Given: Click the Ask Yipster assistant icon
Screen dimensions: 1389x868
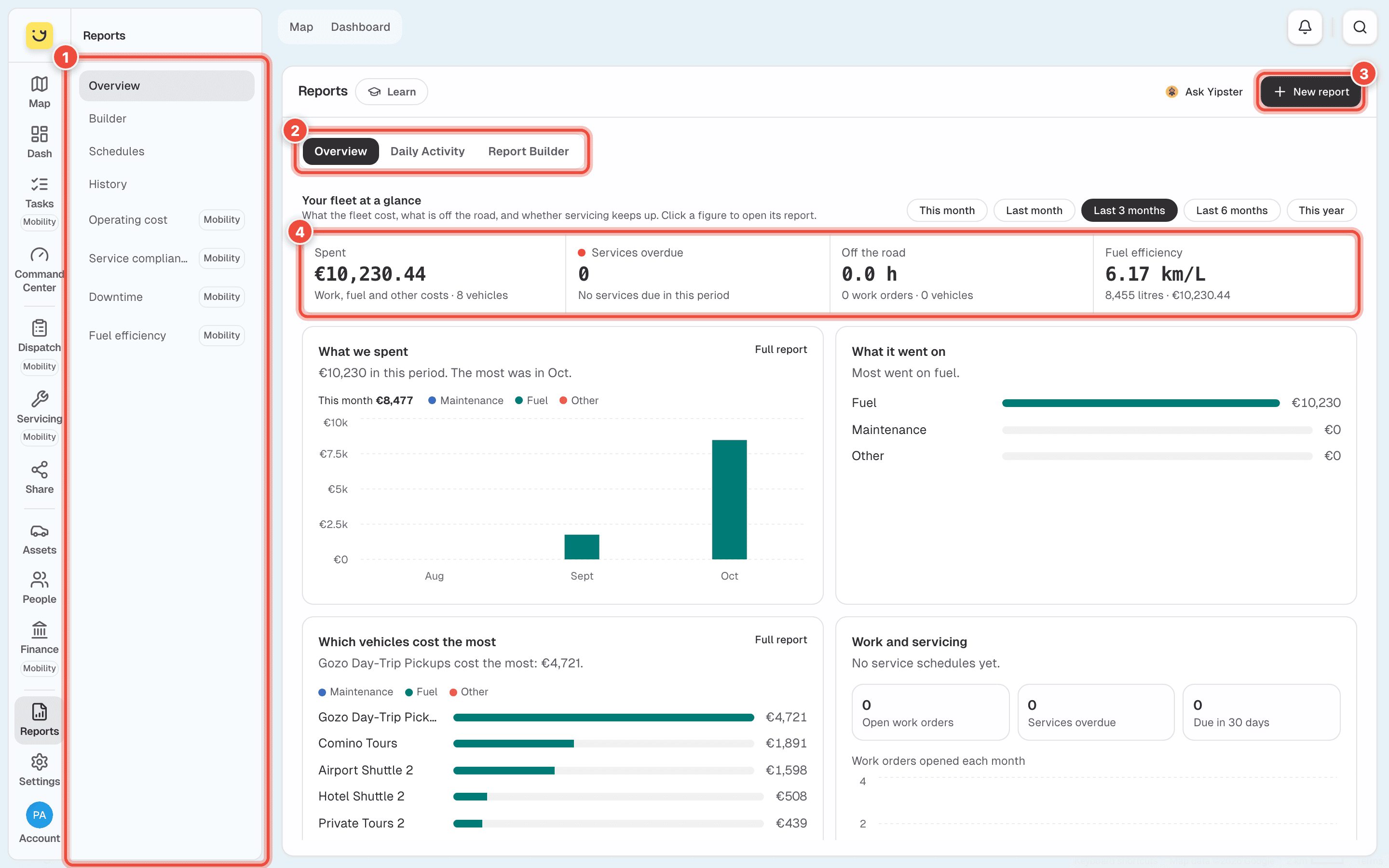Looking at the screenshot, I should (x=1171, y=92).
